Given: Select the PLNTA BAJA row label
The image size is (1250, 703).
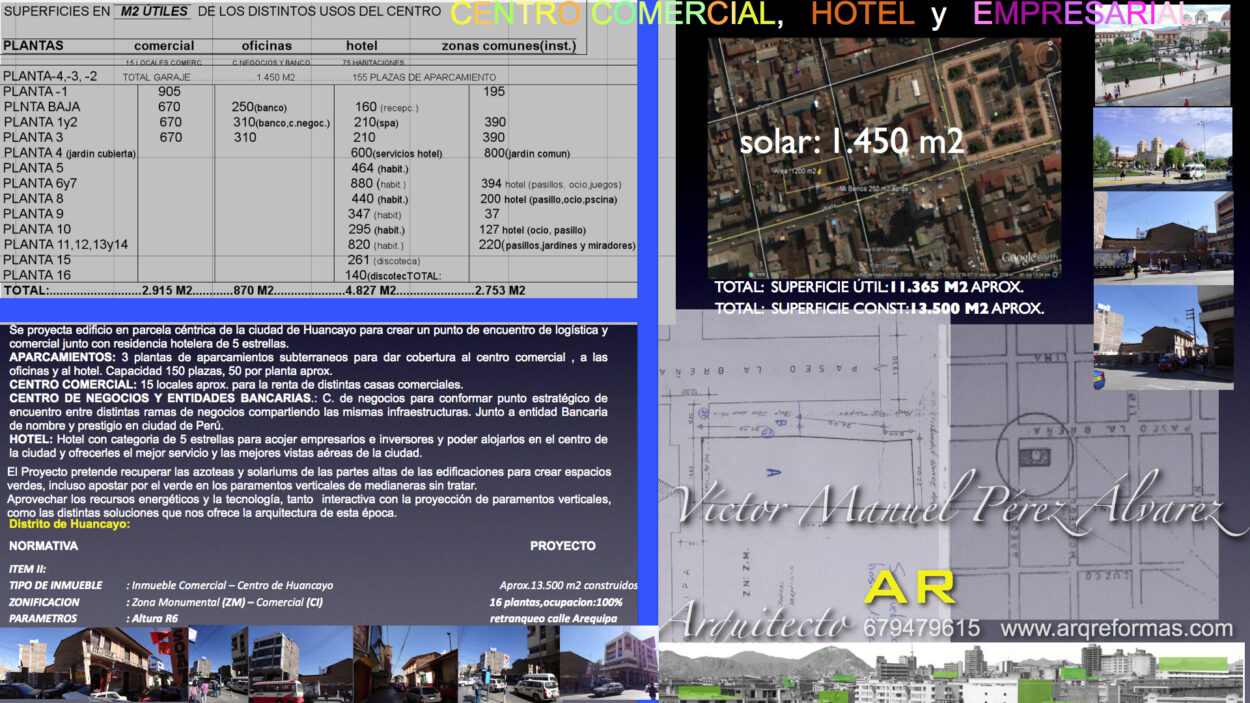Looking at the screenshot, I should tap(42, 106).
